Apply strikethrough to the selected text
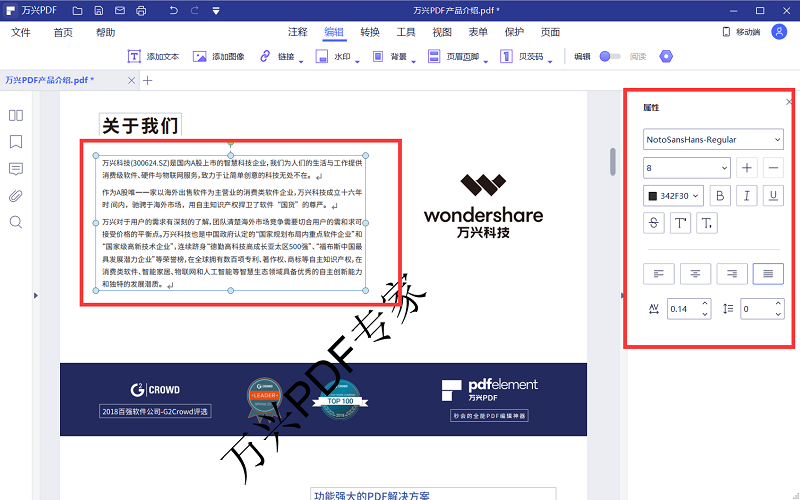Image resolution: width=800 pixels, height=500 pixels. click(654, 222)
